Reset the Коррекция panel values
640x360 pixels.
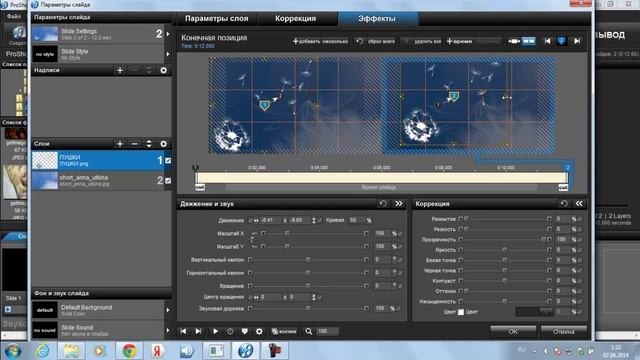tap(564, 204)
